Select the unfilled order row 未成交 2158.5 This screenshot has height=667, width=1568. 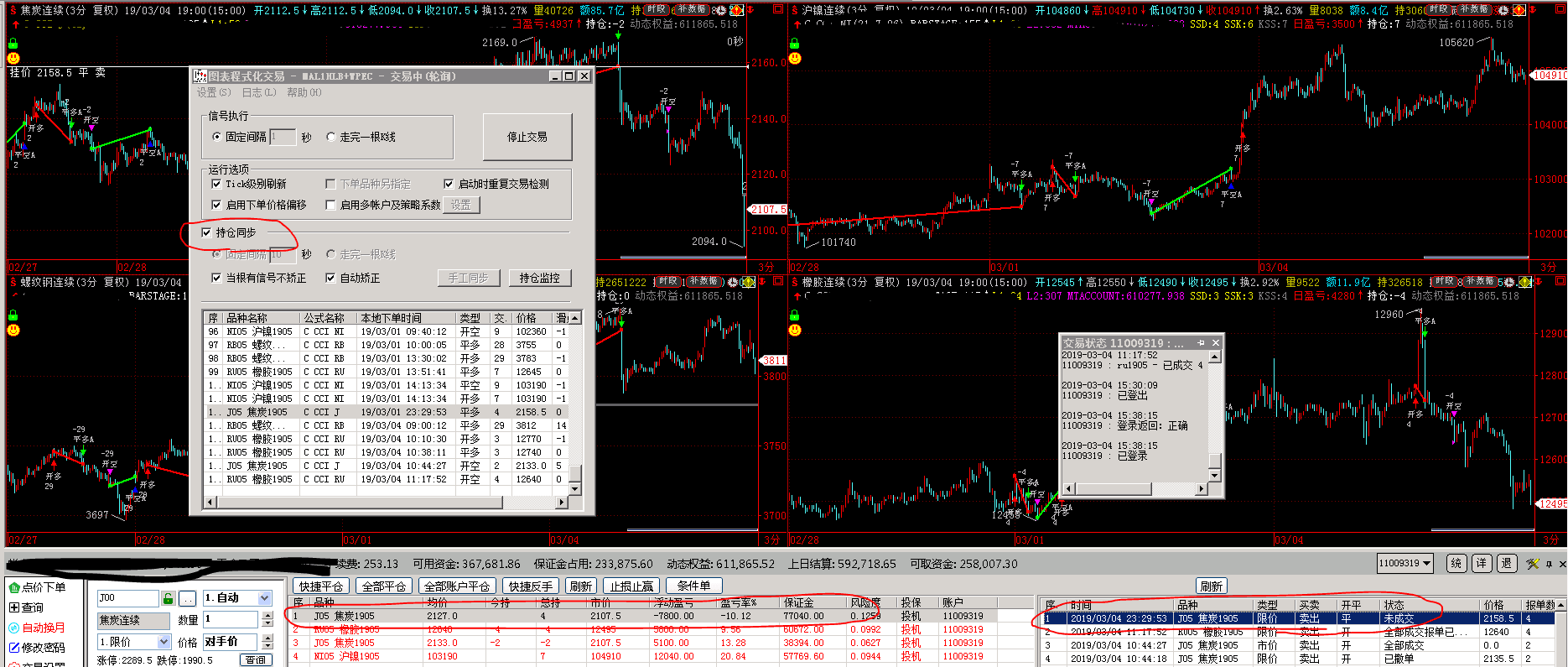point(1298,618)
